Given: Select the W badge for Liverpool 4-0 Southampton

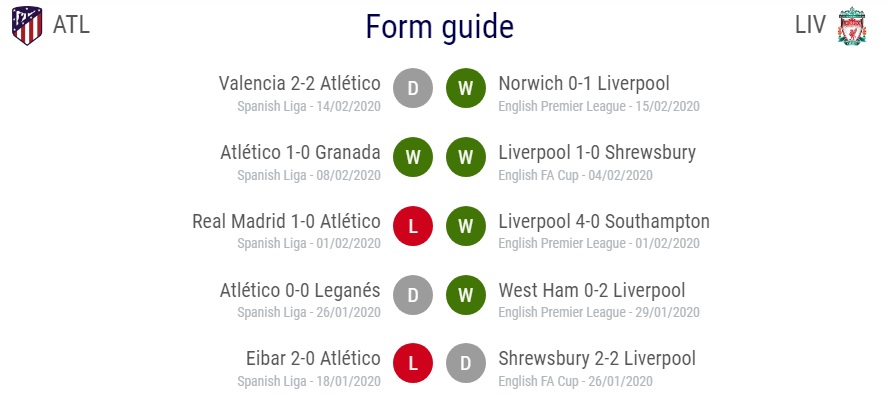Looking at the screenshot, I should click(x=466, y=226).
